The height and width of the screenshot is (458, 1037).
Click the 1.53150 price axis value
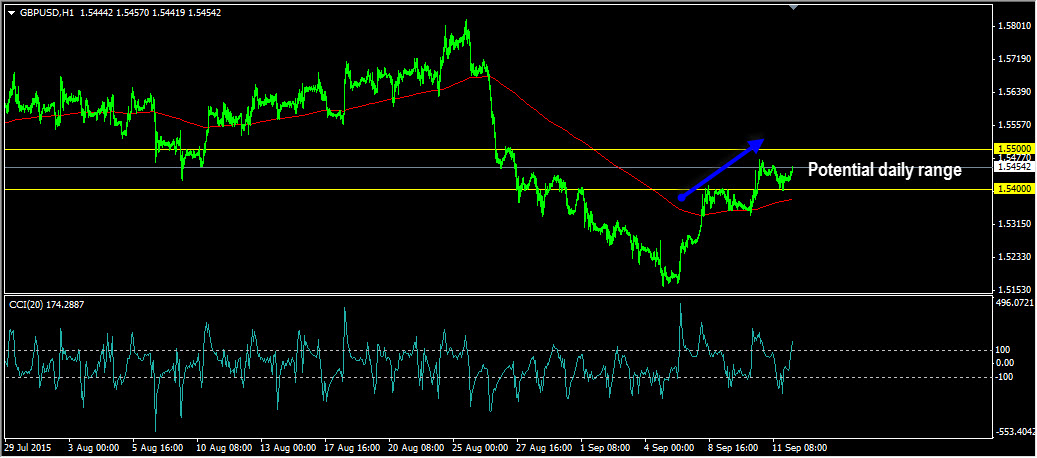(x=1015, y=223)
